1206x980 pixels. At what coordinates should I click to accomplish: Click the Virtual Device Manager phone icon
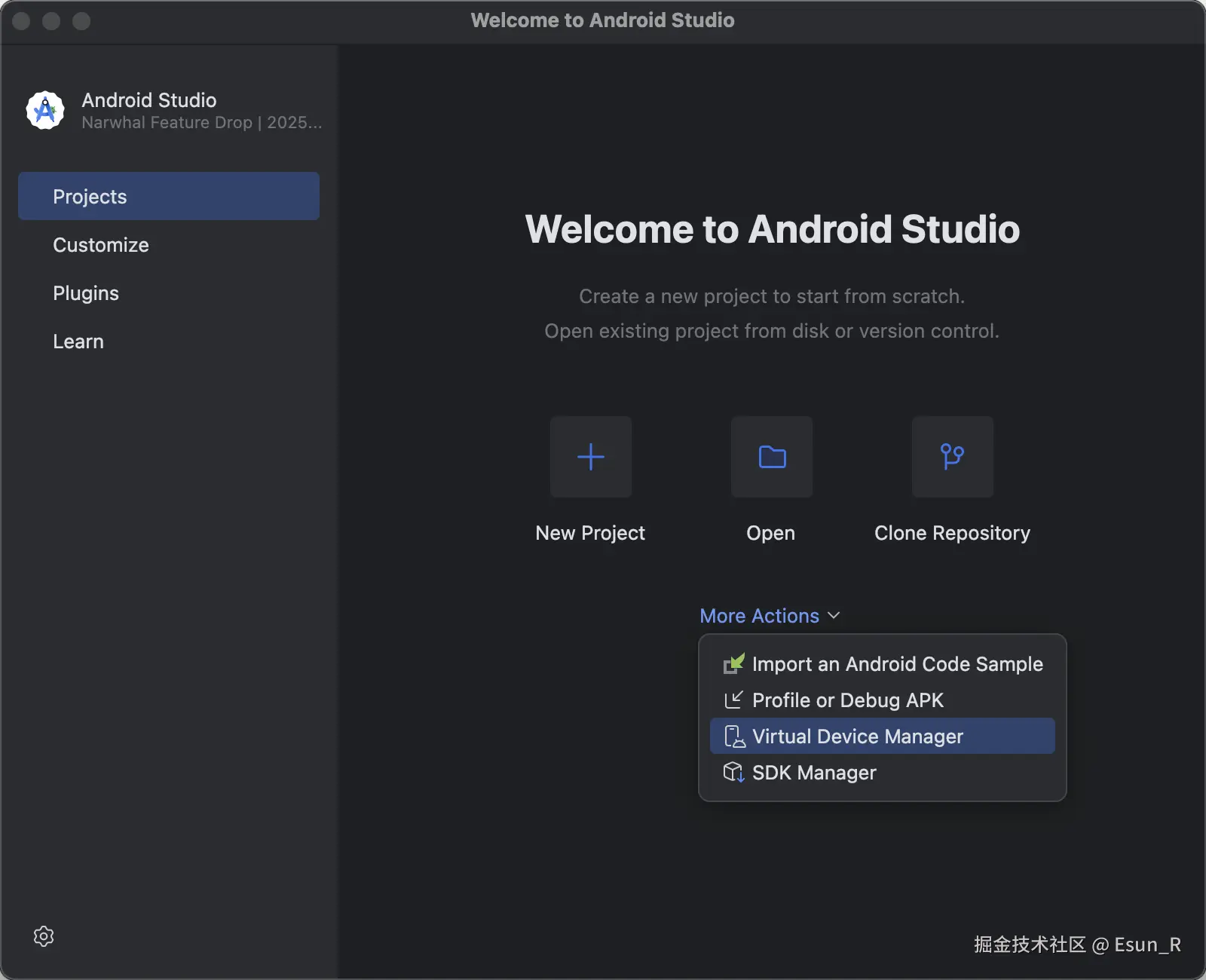[734, 737]
